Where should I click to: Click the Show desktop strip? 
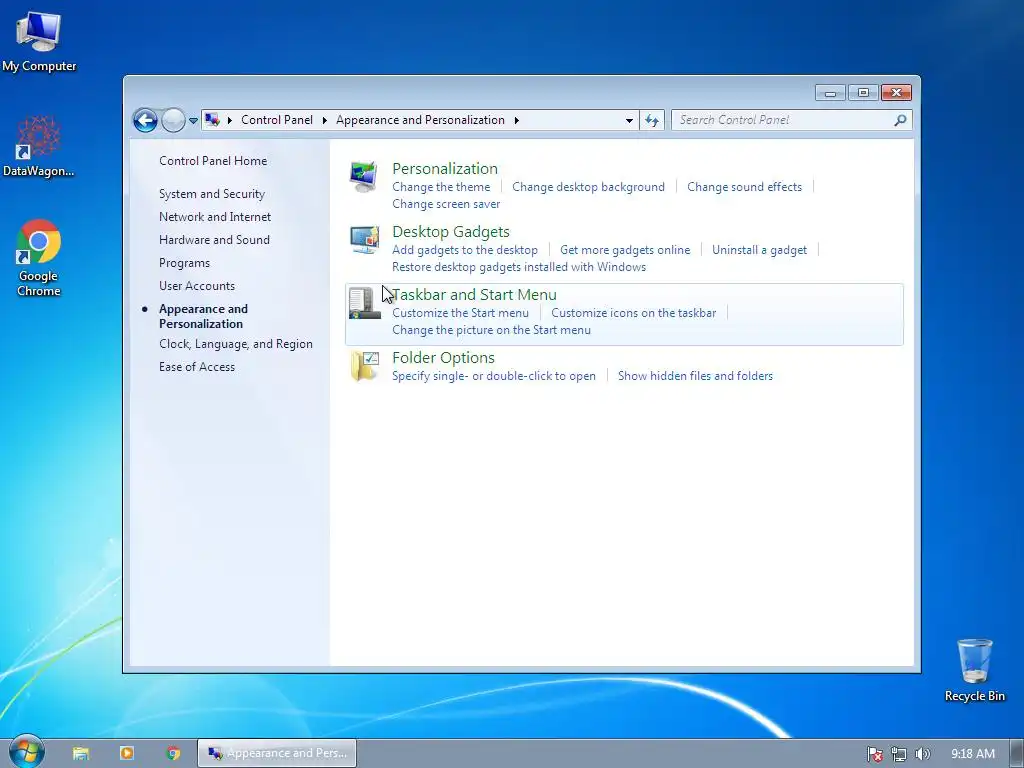(1017, 753)
